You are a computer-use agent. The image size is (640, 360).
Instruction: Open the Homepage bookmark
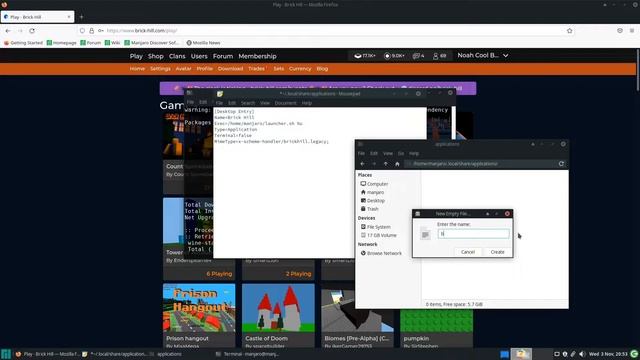pos(62,42)
